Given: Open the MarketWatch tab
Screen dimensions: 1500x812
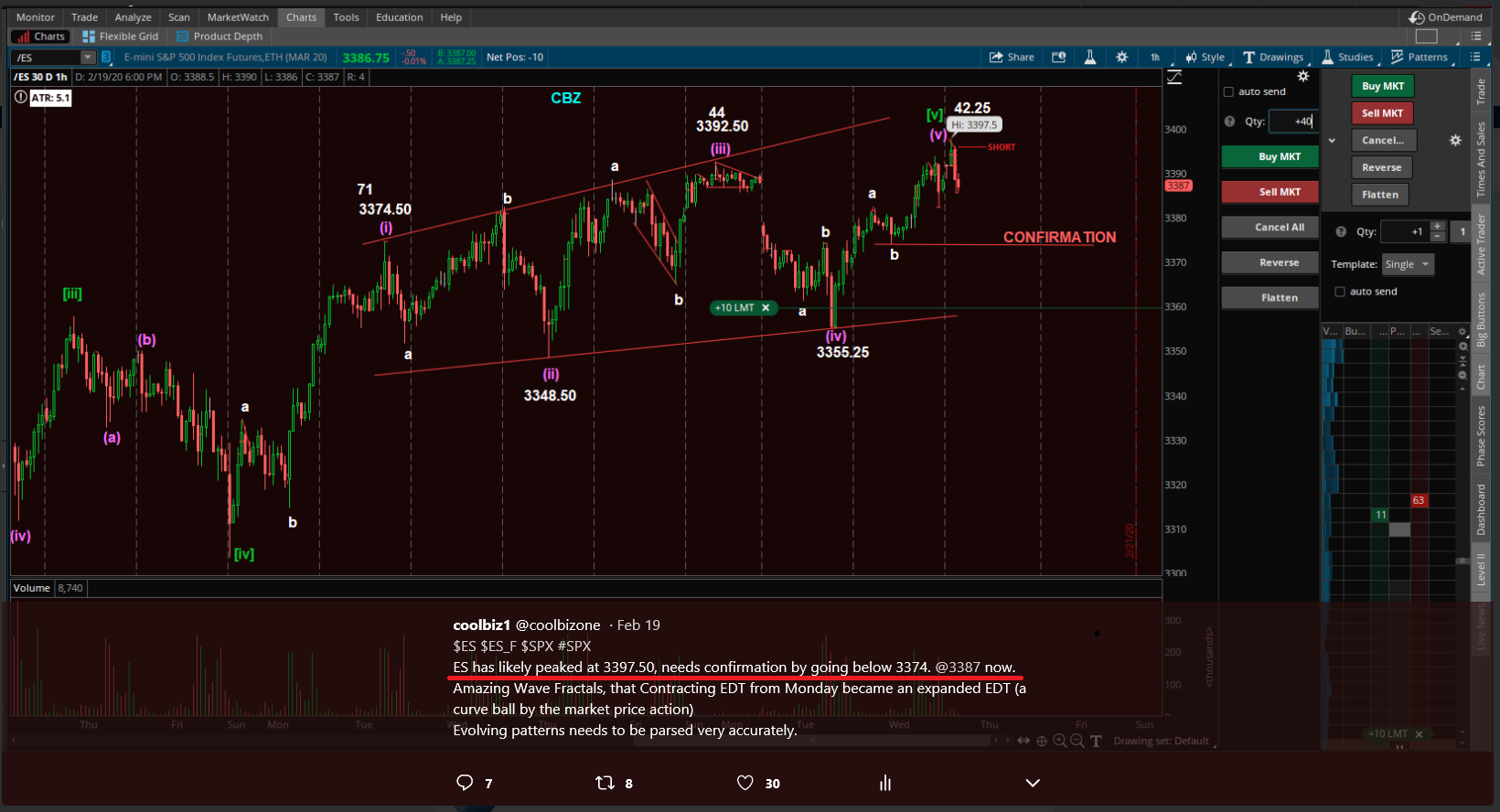Looking at the screenshot, I should click(238, 17).
